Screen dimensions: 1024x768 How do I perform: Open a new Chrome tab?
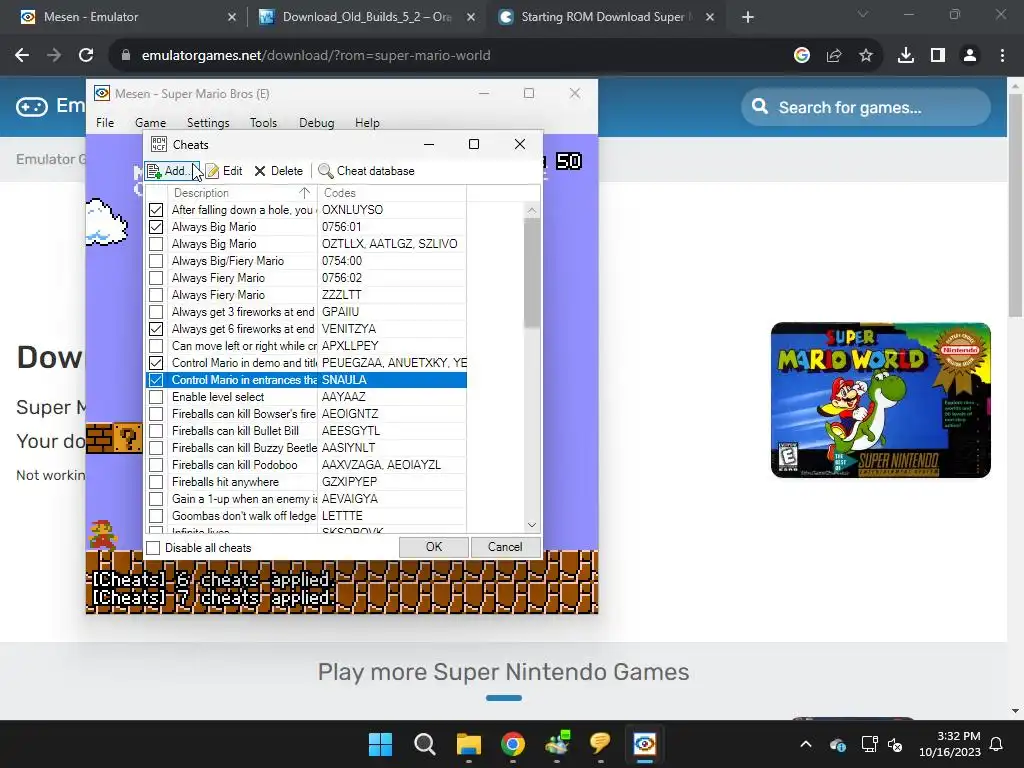coord(748,17)
